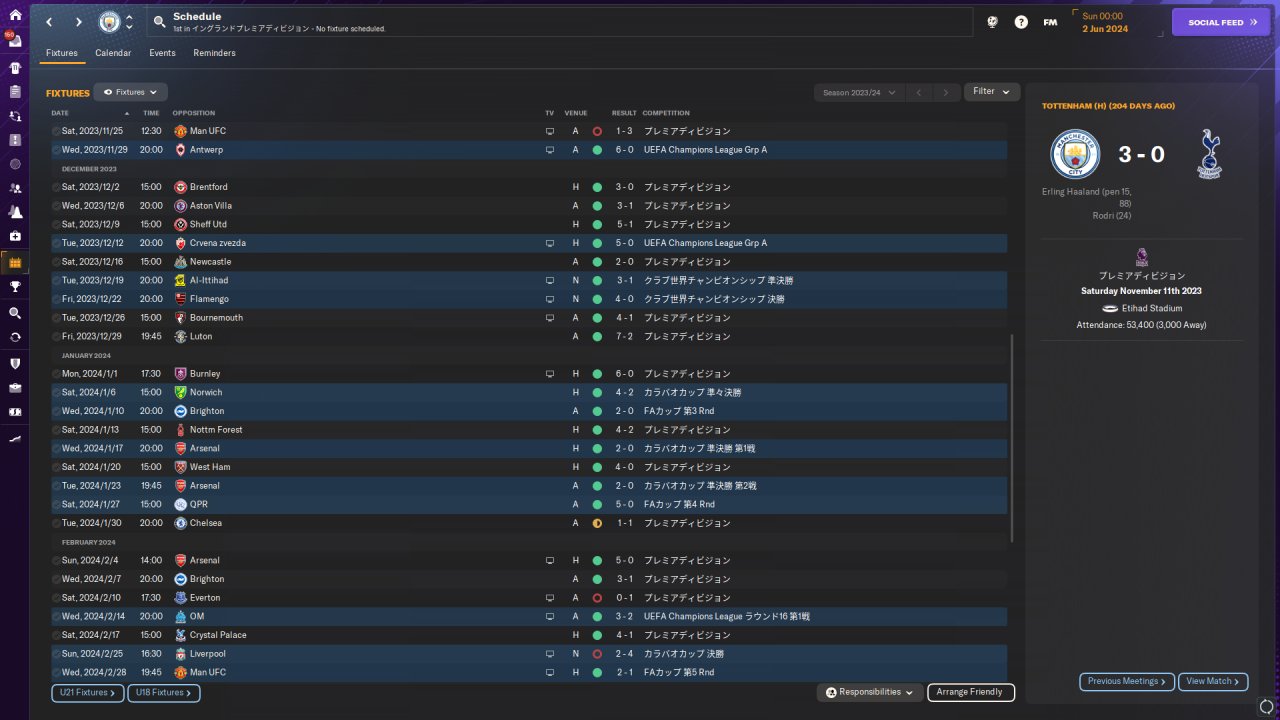
Task: Toggle the checkbox beside the Brentford fixture
Action: pyautogui.click(x=56, y=187)
